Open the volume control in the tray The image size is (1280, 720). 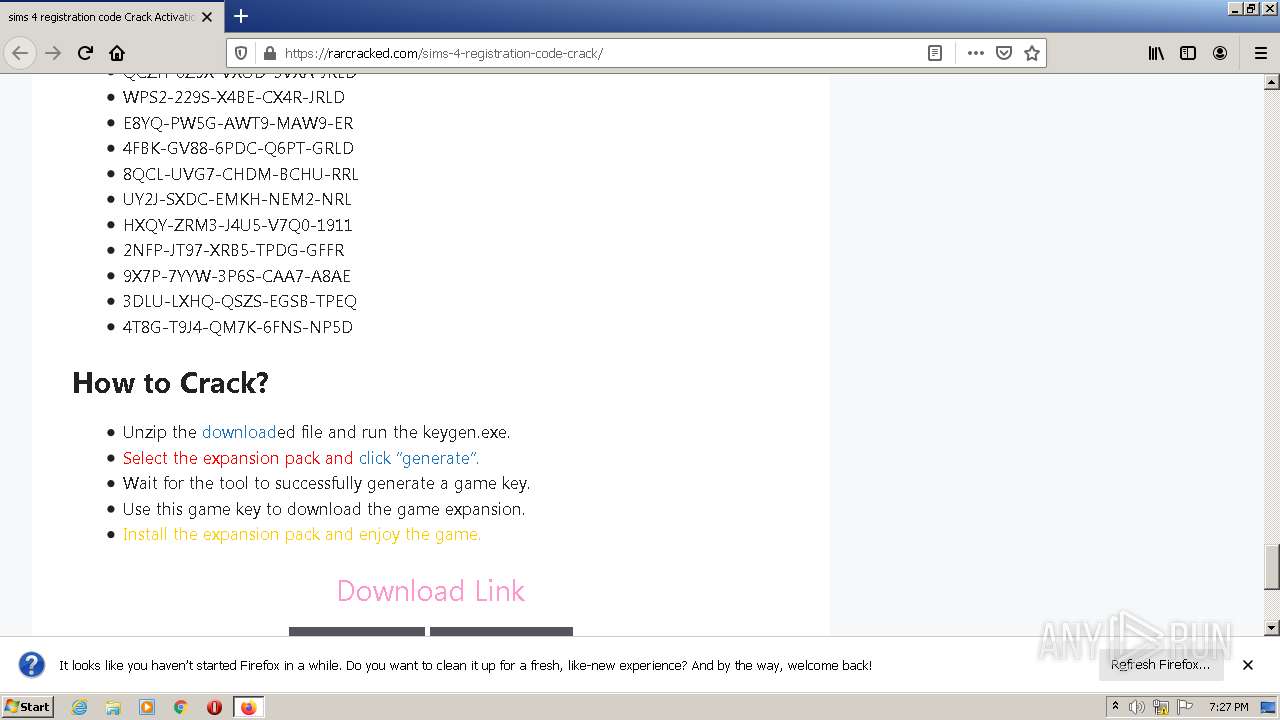click(x=1137, y=707)
